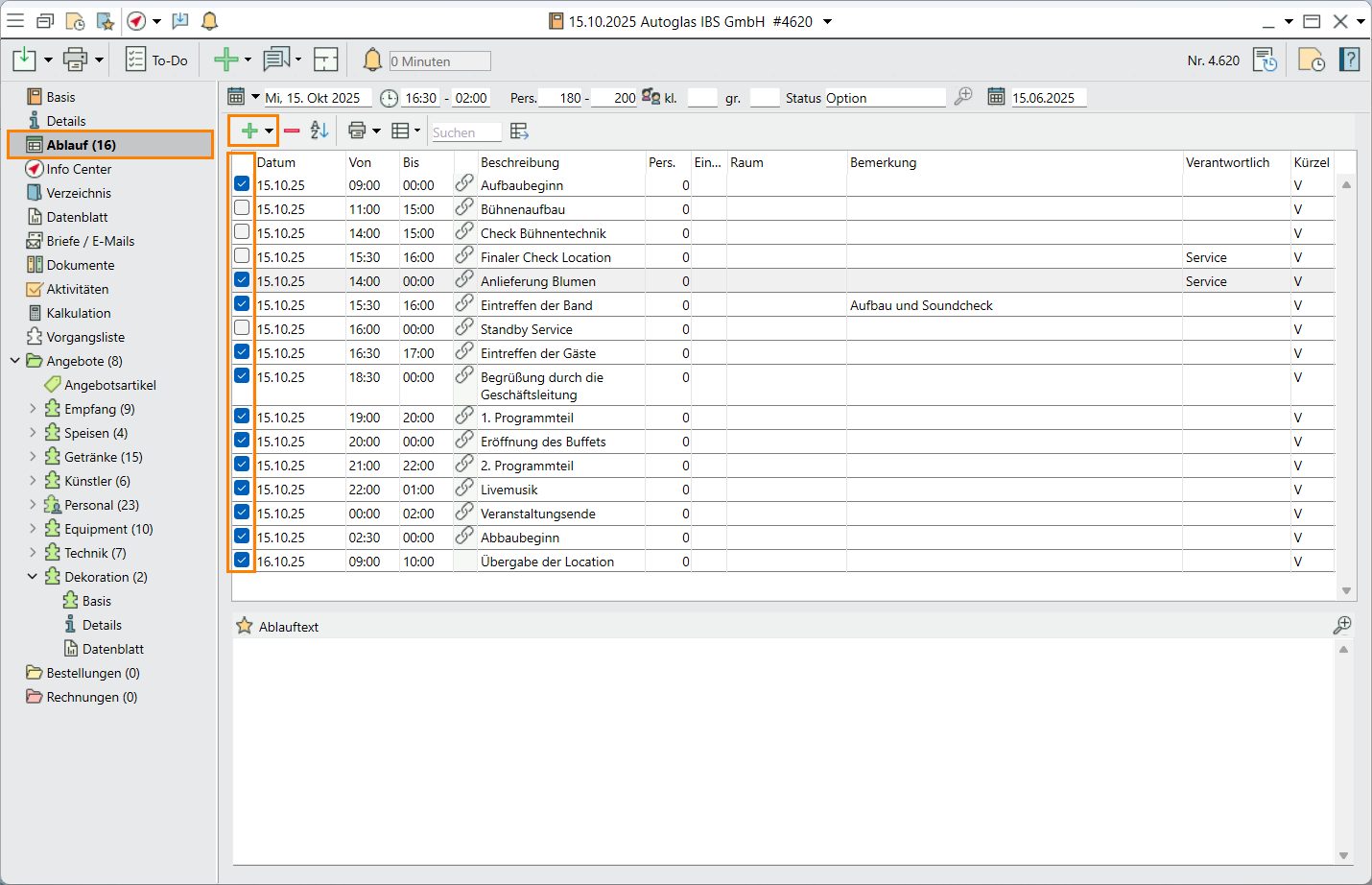Image resolution: width=1372 pixels, height=885 pixels.
Task: Click the link icon in Aufbaubeginn row
Action: 464,183
